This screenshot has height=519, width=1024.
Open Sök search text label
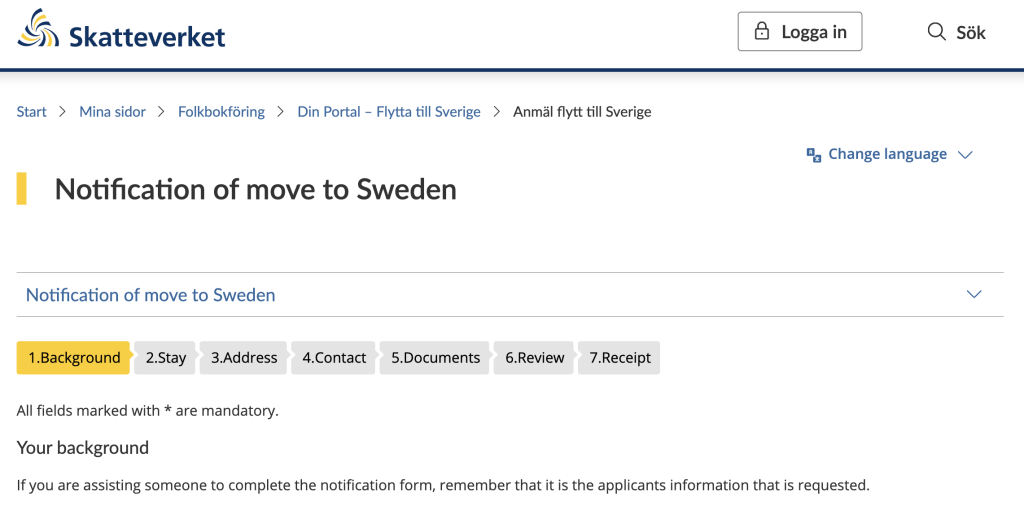[970, 32]
